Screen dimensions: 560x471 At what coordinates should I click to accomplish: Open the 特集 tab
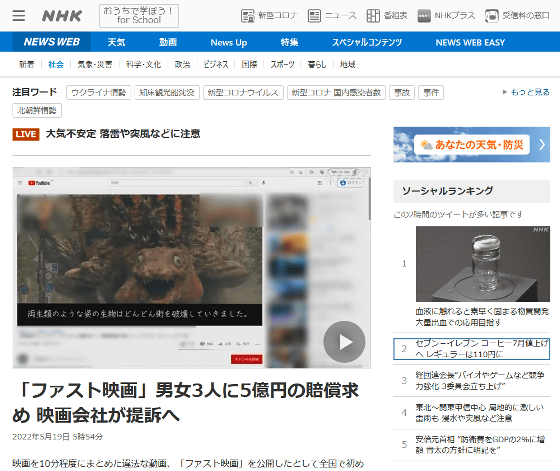289,42
